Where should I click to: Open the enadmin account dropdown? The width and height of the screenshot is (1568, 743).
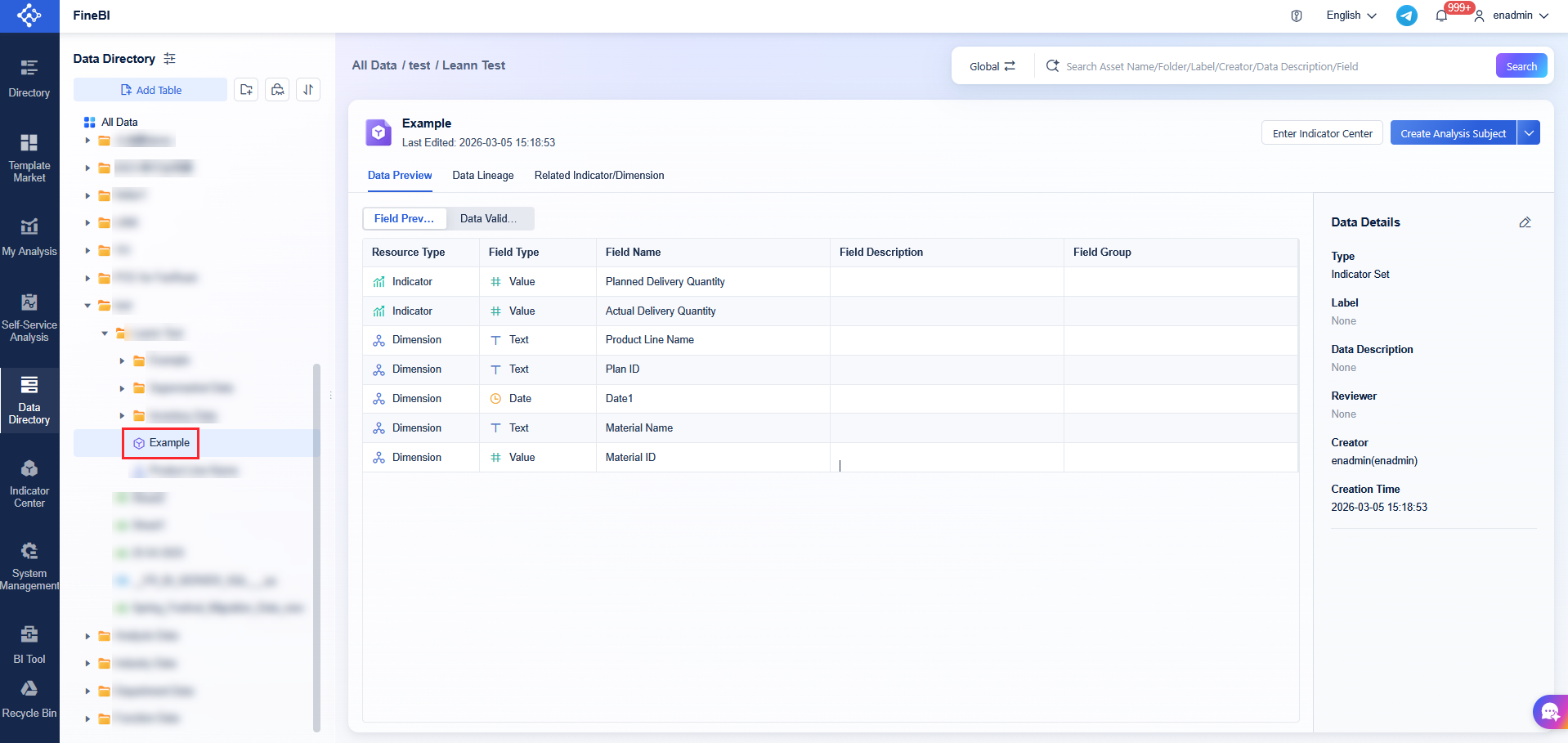[1521, 16]
